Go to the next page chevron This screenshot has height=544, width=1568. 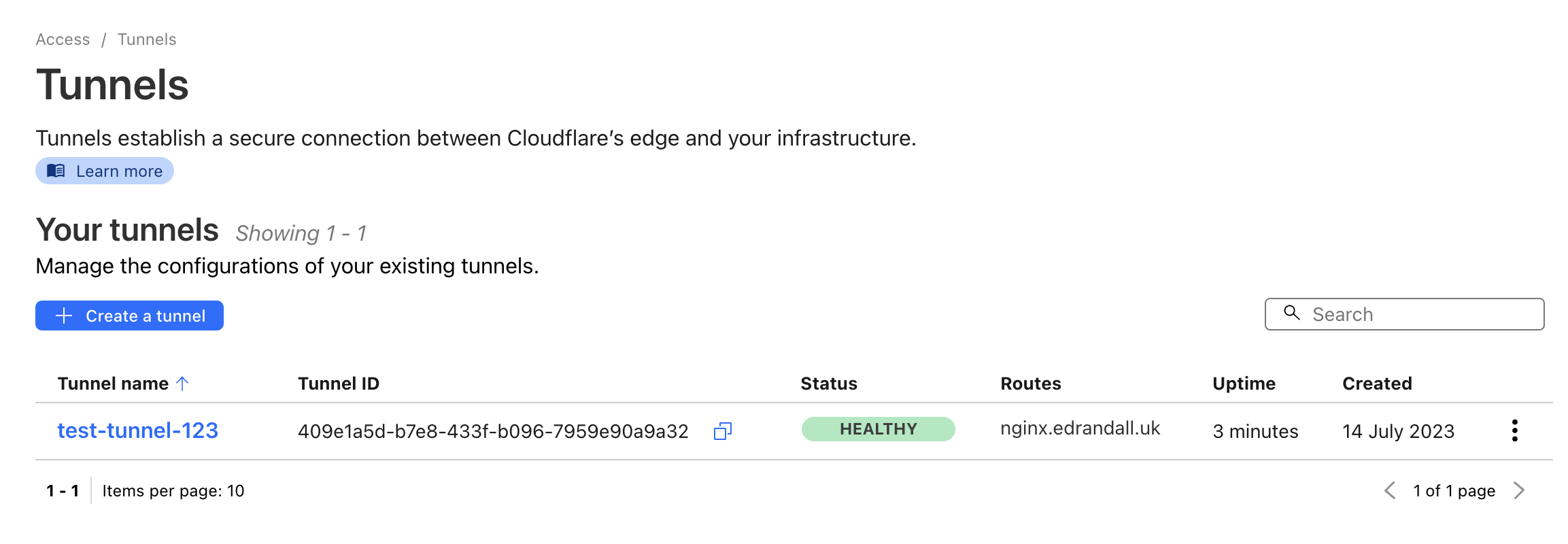coord(1519,490)
